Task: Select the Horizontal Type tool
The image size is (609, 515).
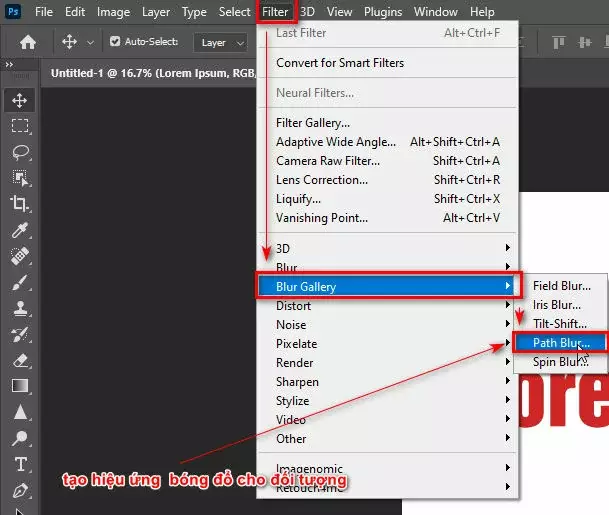Action: point(20,464)
